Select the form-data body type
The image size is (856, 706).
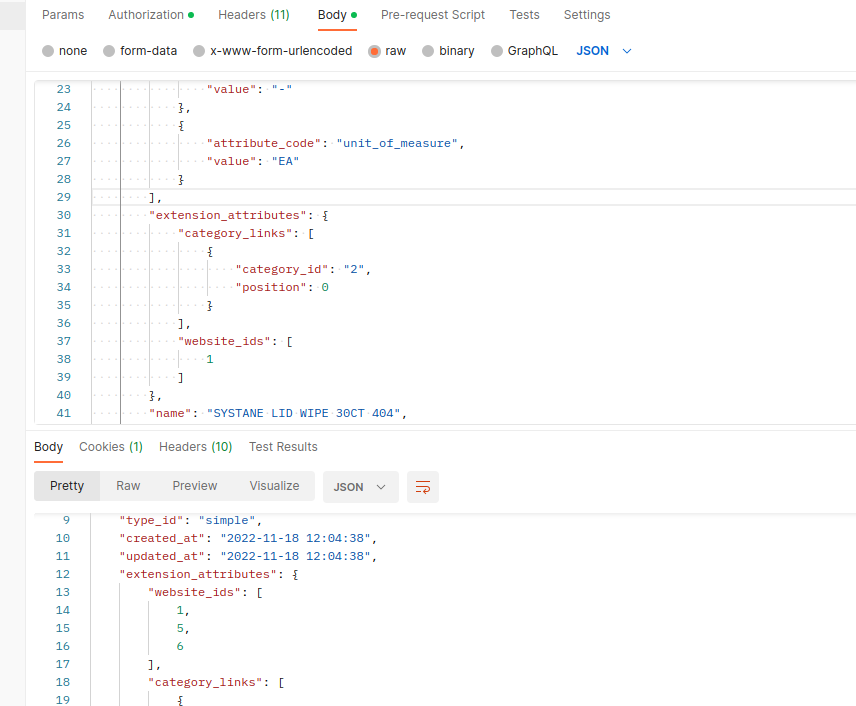(140, 51)
